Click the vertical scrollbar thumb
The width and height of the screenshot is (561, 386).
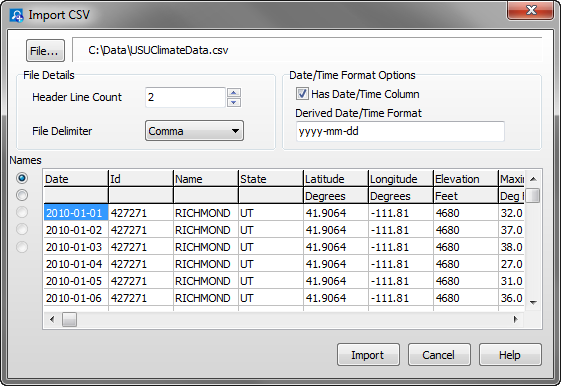click(x=533, y=195)
